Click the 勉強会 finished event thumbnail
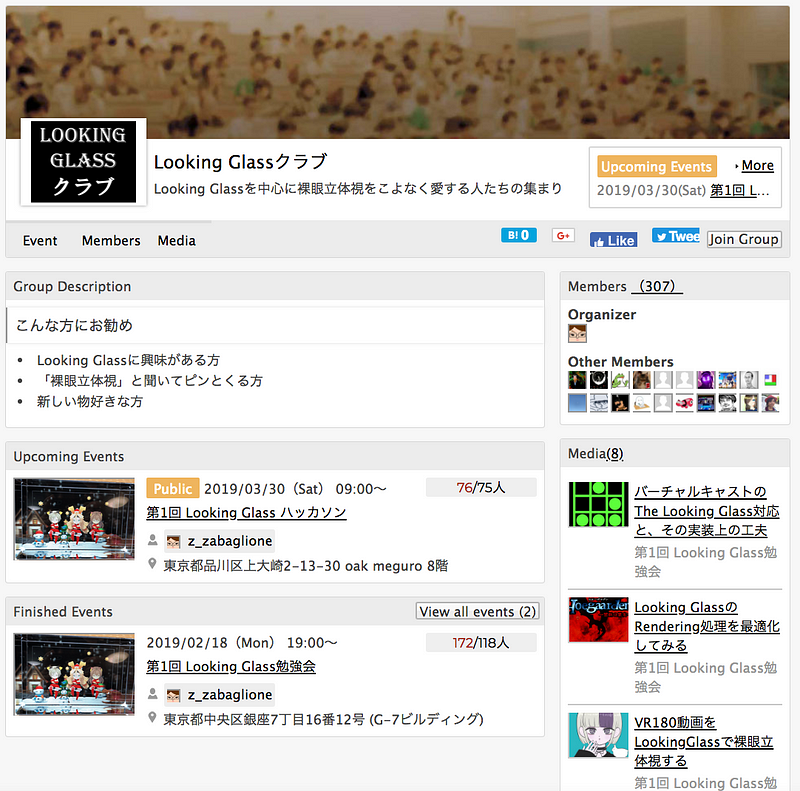This screenshot has height=791, width=800. [x=74, y=674]
